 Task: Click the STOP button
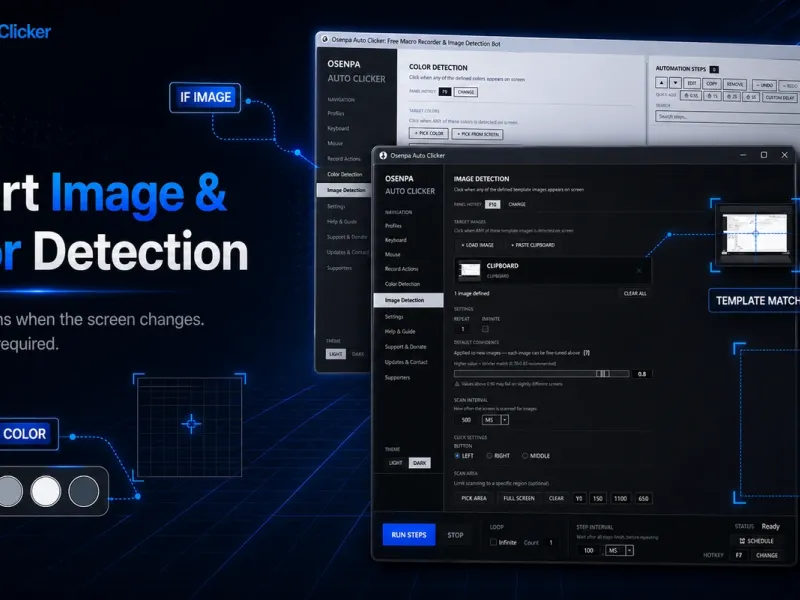point(455,535)
